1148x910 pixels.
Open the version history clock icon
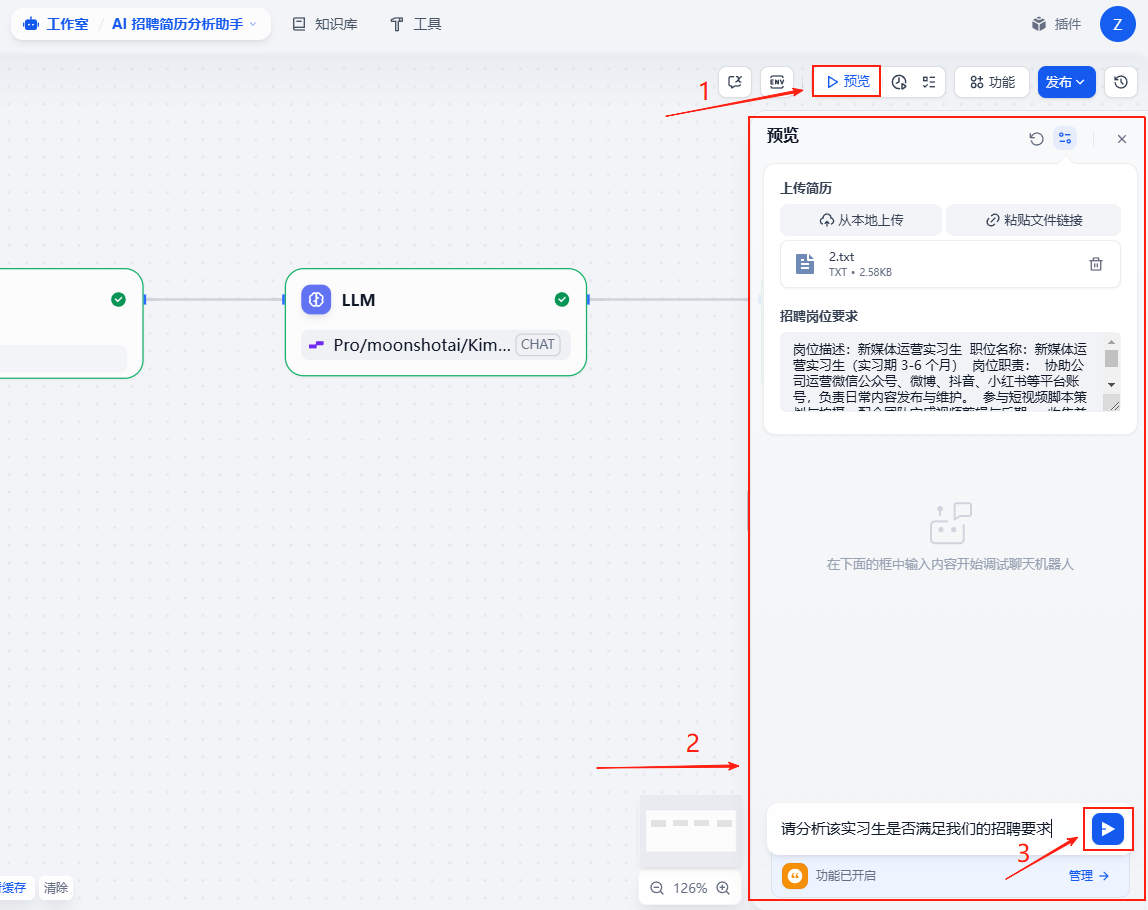(x=1121, y=82)
